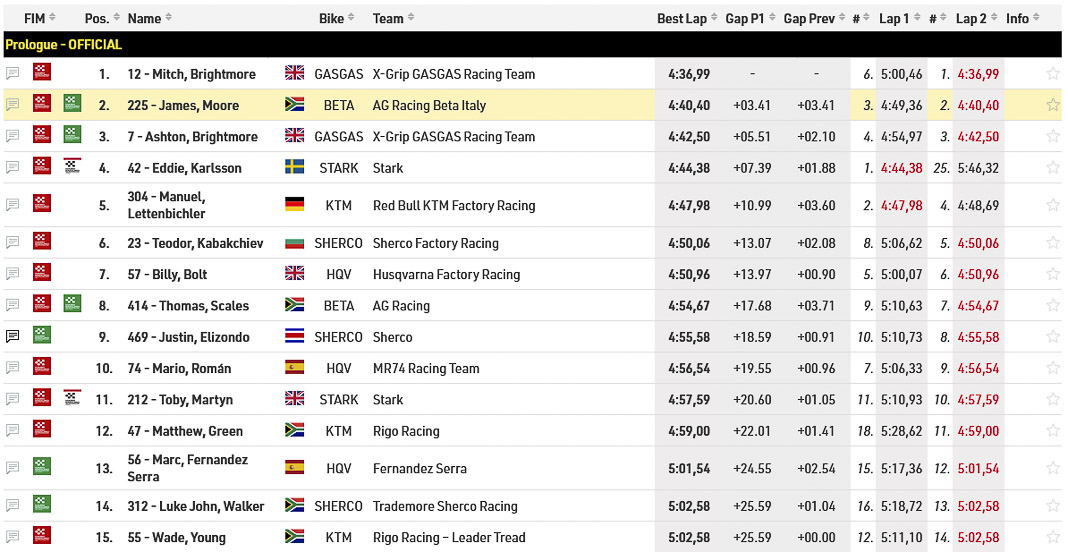Sort by Info column header
This screenshot has width=1068, height=552.
click(x=1022, y=18)
